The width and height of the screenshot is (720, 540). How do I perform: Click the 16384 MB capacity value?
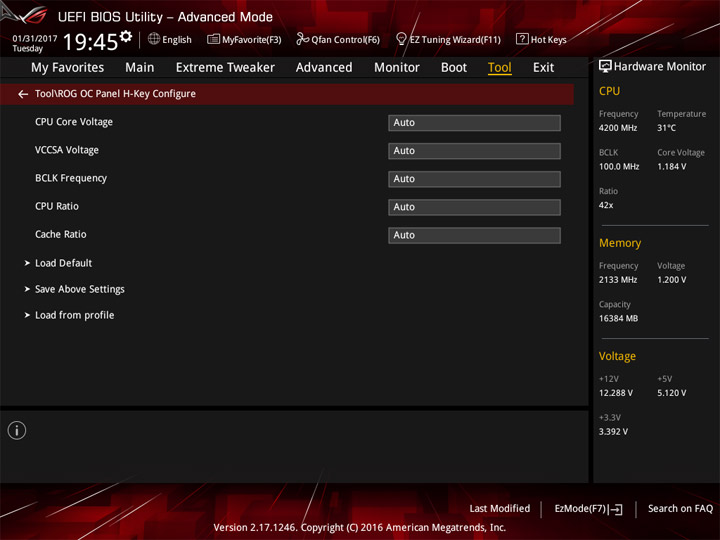[x=618, y=318]
